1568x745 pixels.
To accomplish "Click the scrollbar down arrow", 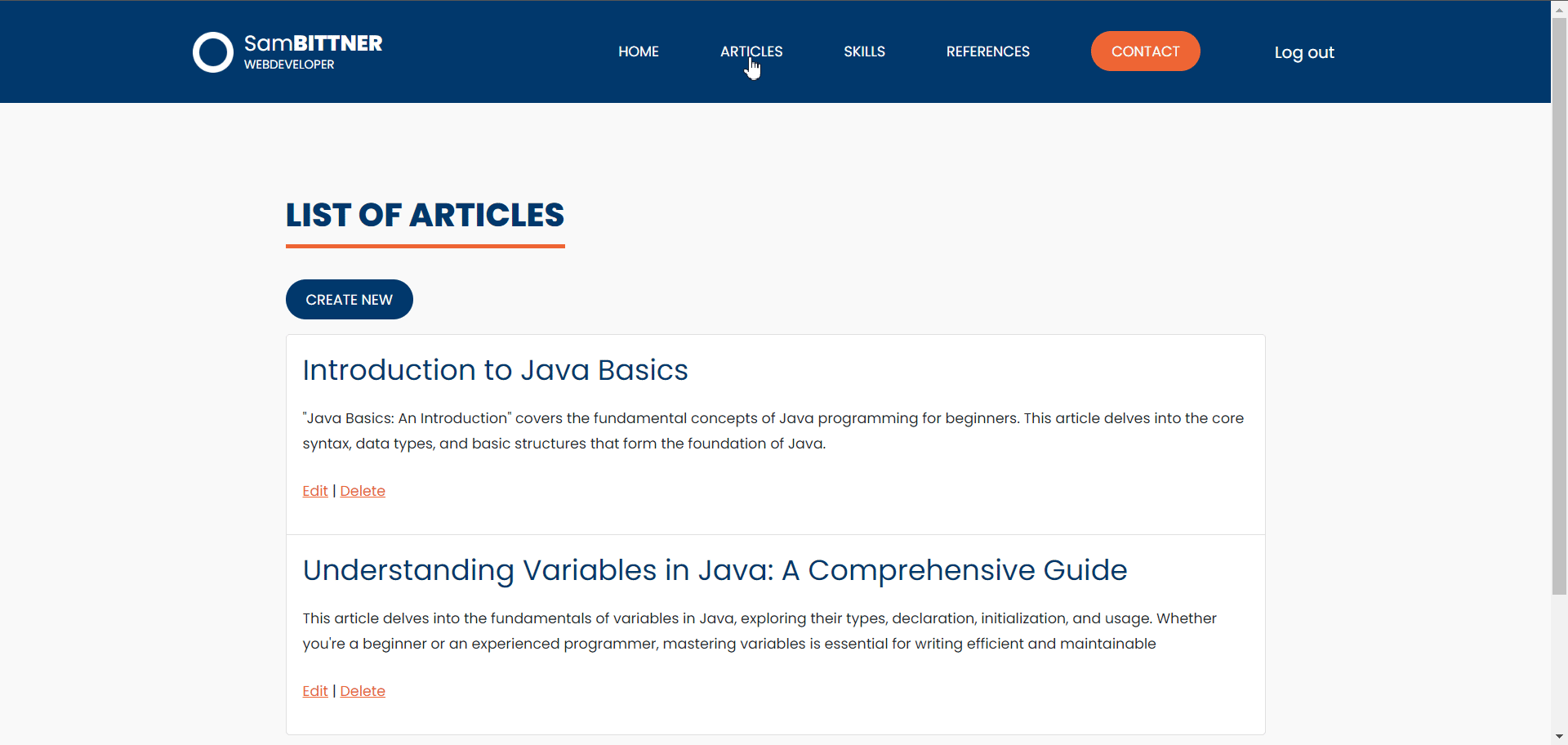I will pos(1559,738).
